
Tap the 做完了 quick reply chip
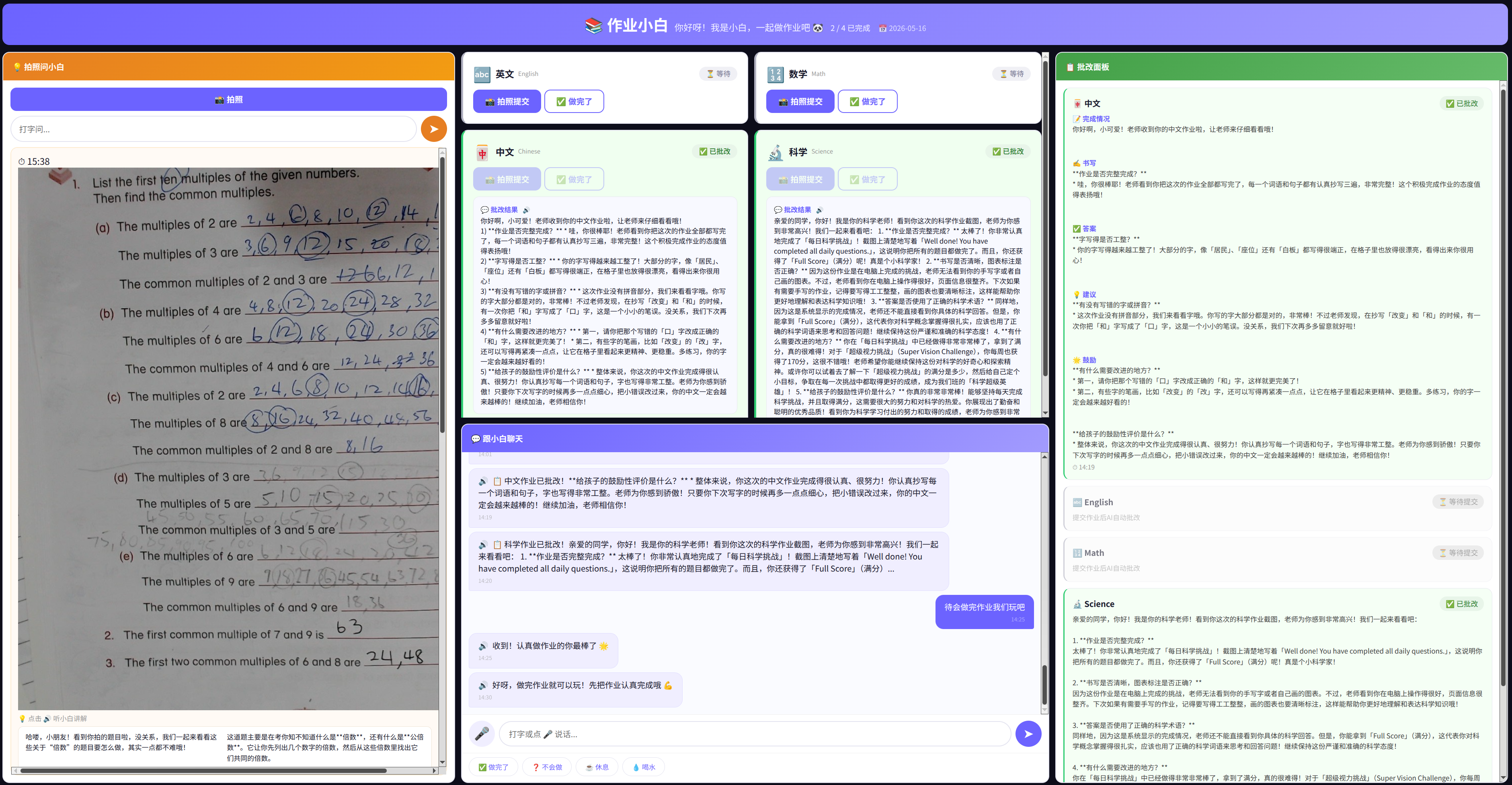coord(493,767)
